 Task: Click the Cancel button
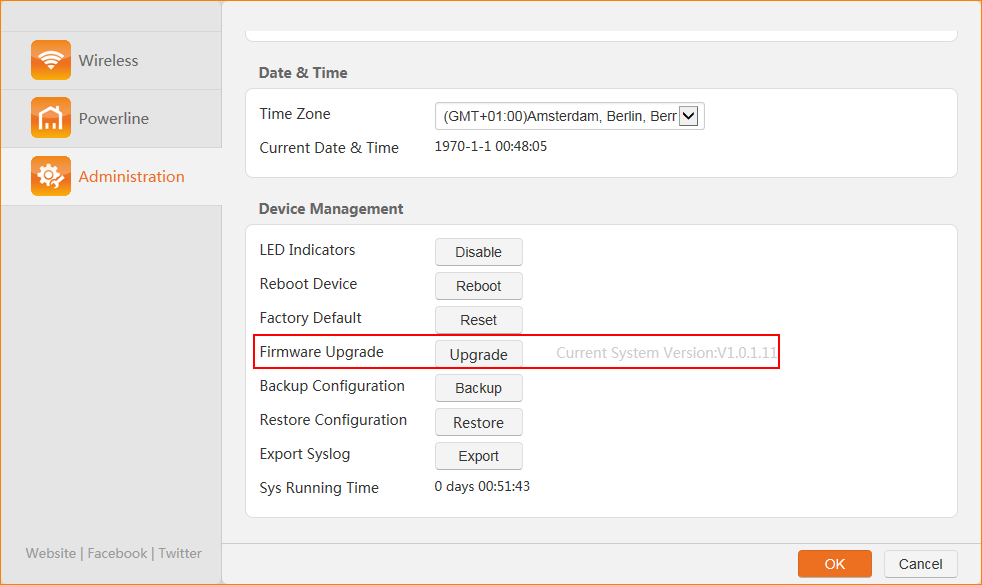(x=920, y=564)
